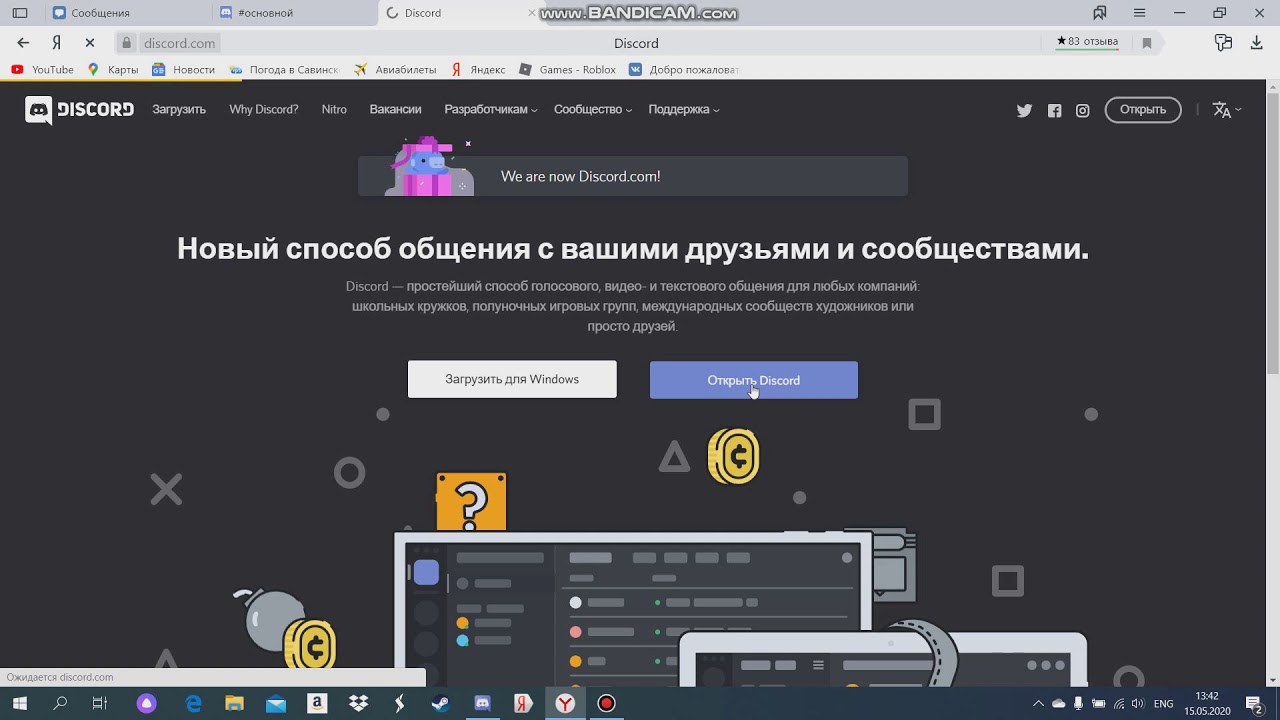
Task: Open Discord app from taskbar
Action: click(482, 704)
